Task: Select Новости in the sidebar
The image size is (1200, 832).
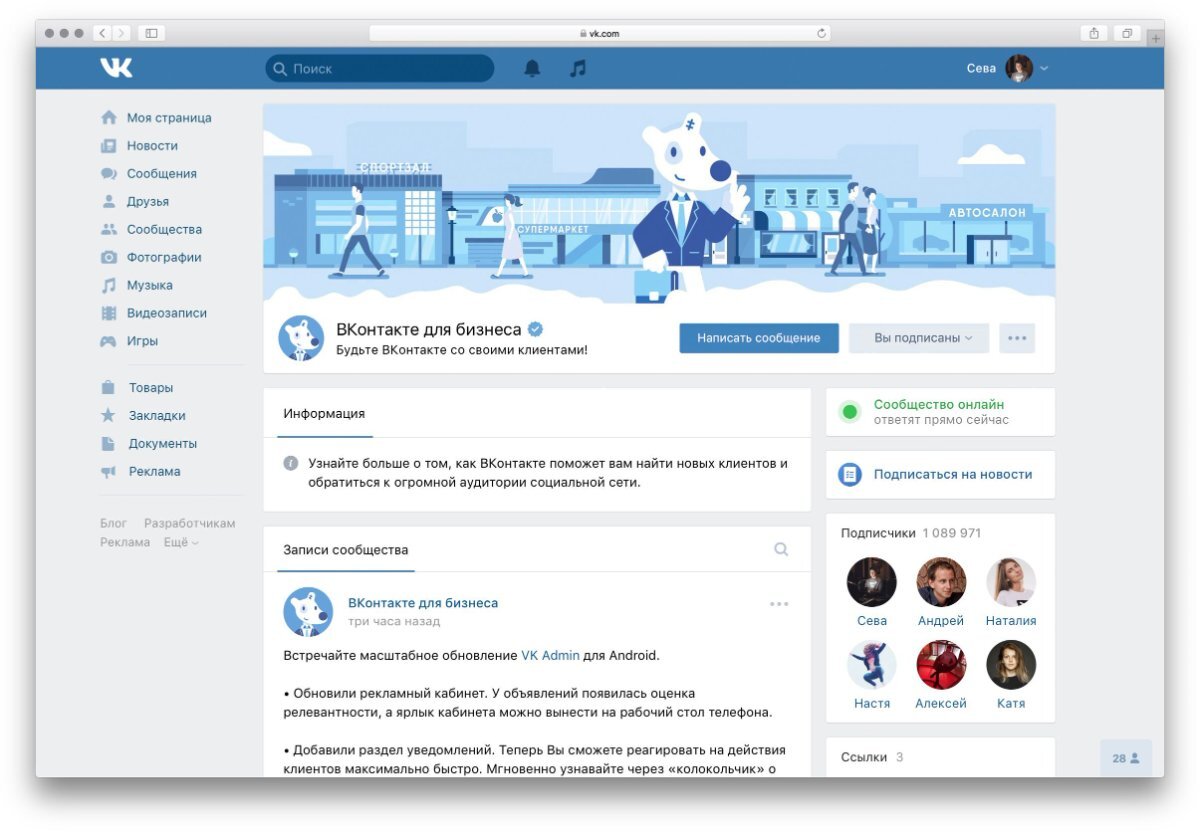Action: coord(149,145)
